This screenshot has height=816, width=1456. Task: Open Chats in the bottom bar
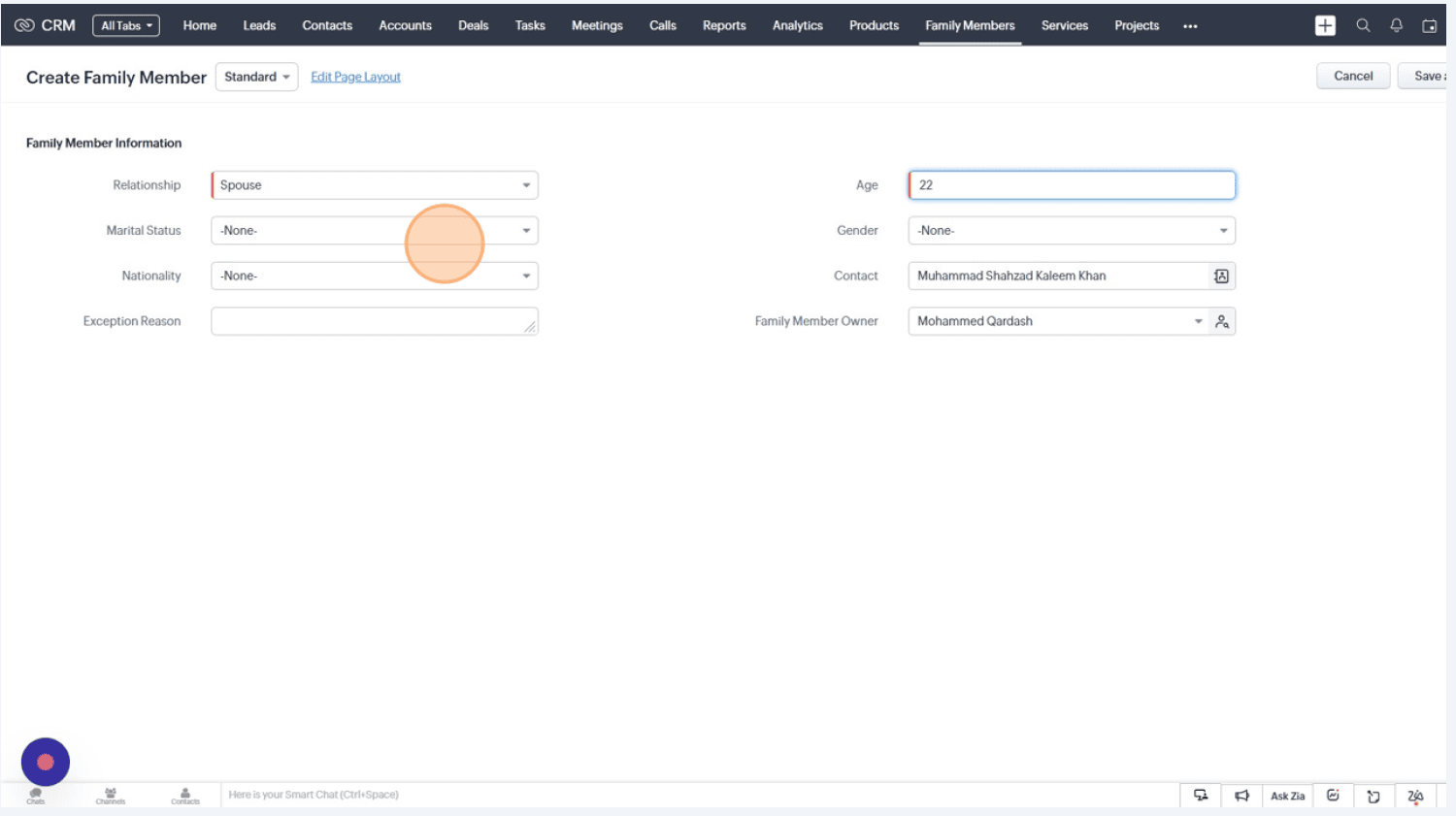[x=36, y=796]
